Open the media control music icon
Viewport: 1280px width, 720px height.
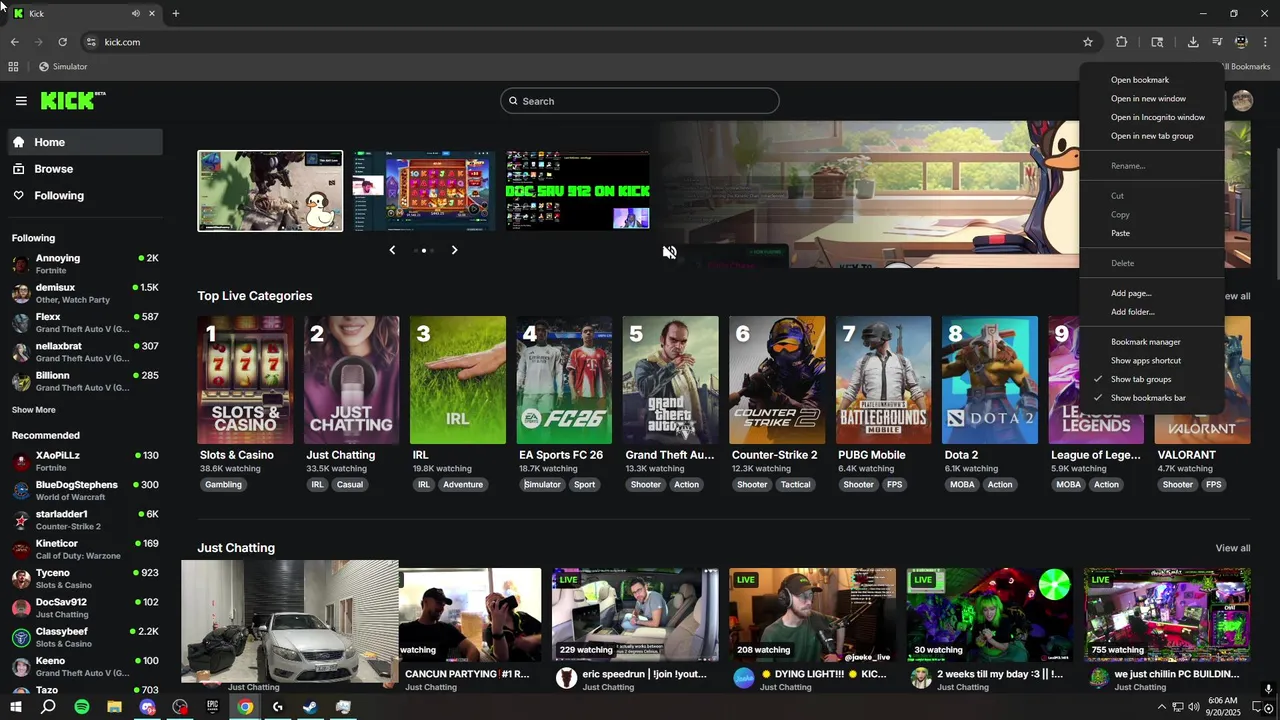pos(1217,42)
